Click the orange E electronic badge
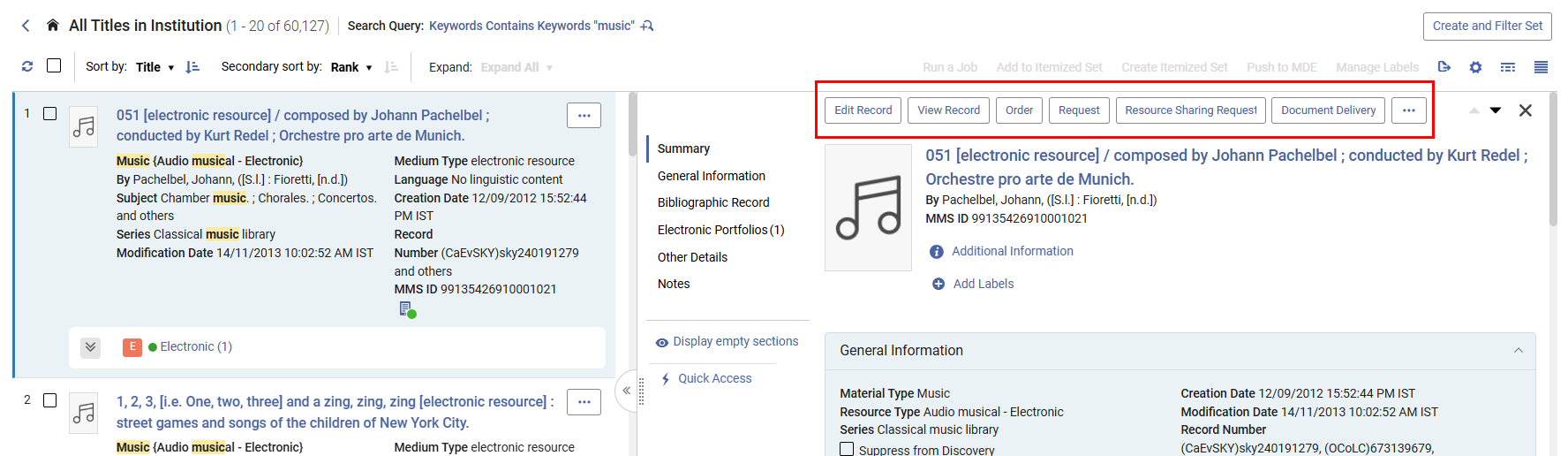This screenshot has width=1568, height=456. pos(132,347)
